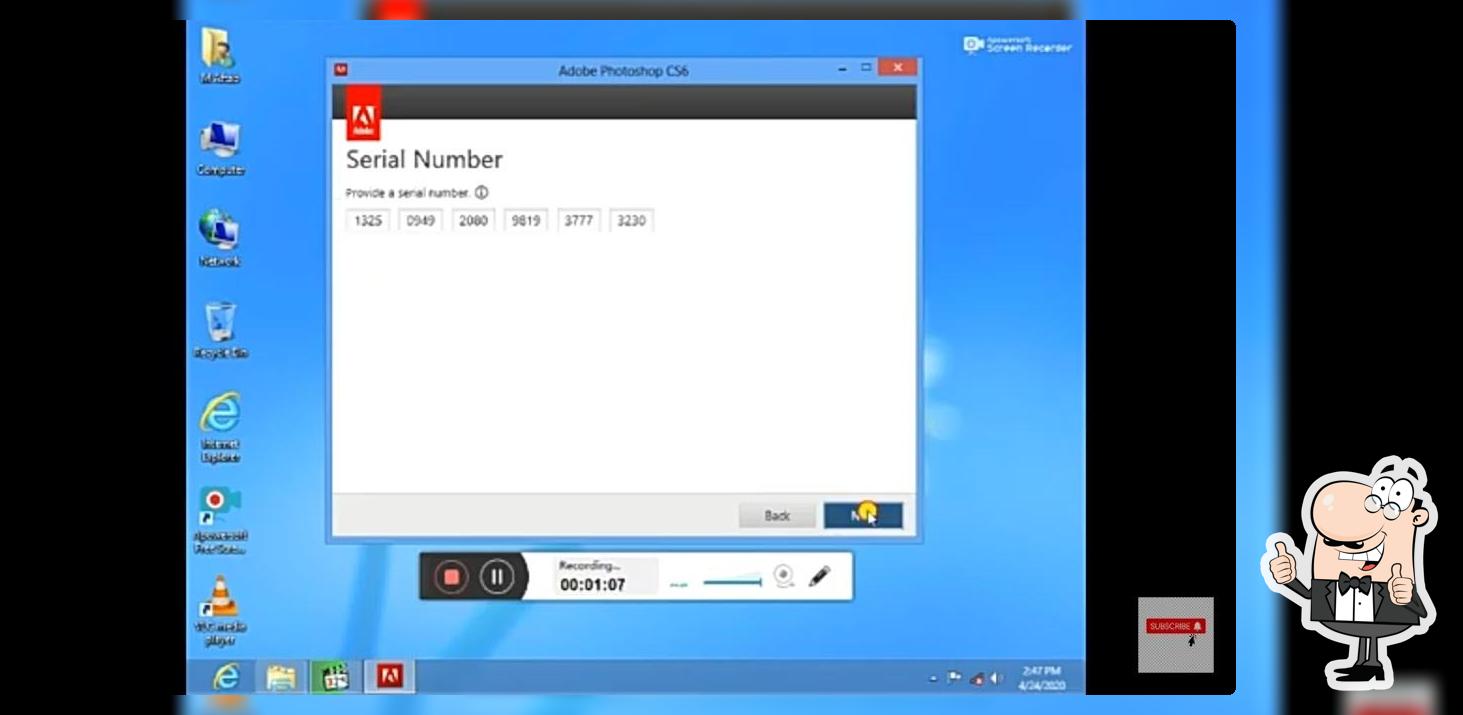The image size is (1463, 715).
Task: Select the last serial field 3230
Action: 631,221
